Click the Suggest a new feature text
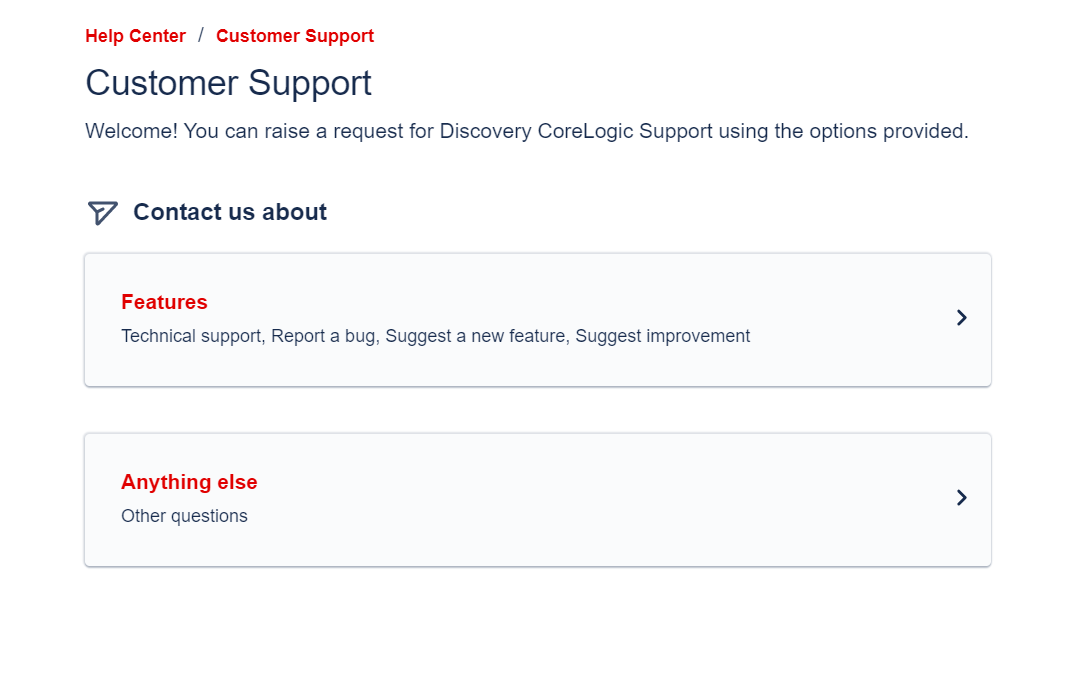 tap(477, 336)
